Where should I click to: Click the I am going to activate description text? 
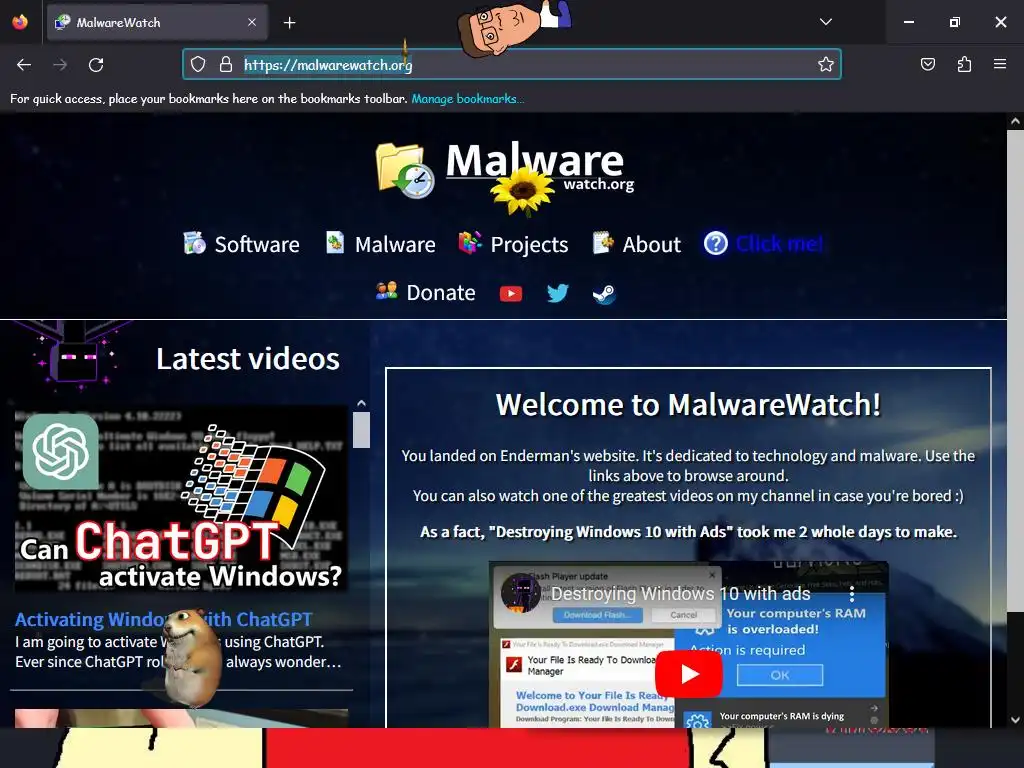(x=177, y=652)
